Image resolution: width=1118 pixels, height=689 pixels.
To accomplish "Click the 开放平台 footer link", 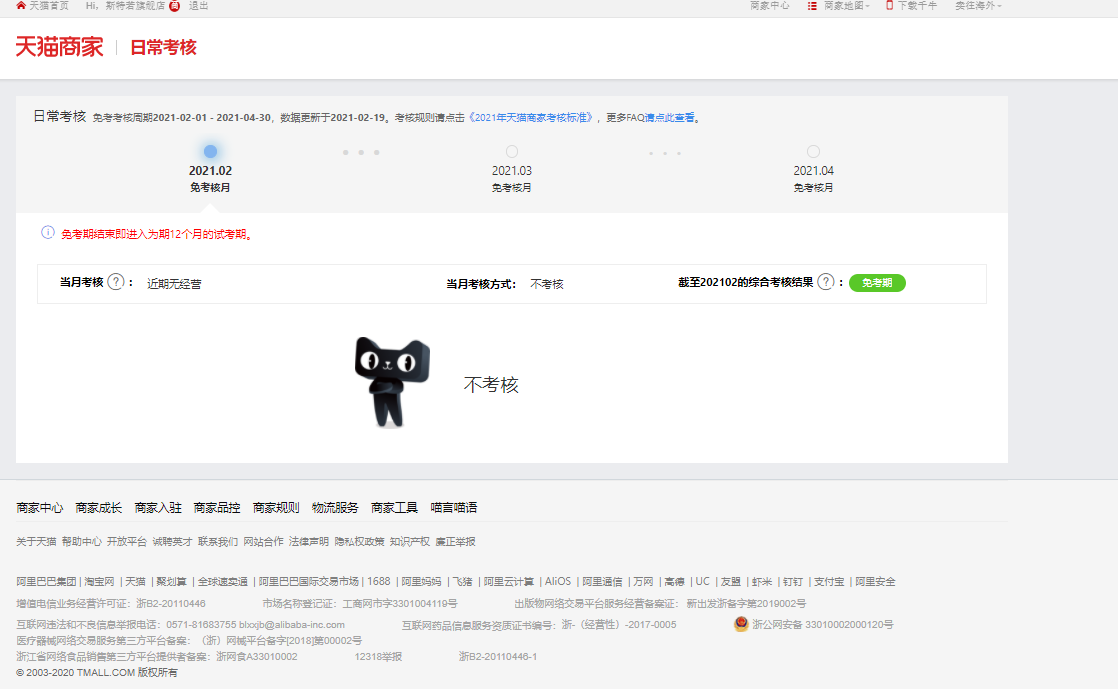I will (x=127, y=542).
